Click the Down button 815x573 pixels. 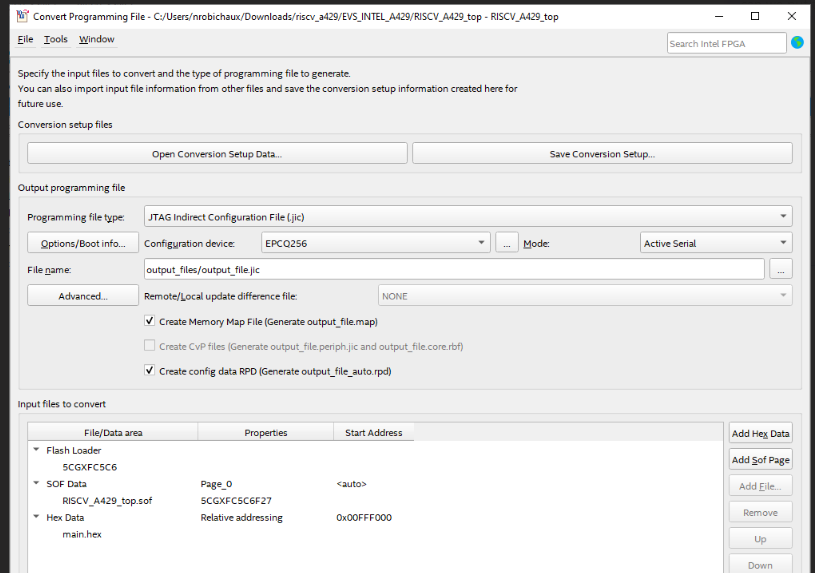click(x=760, y=565)
